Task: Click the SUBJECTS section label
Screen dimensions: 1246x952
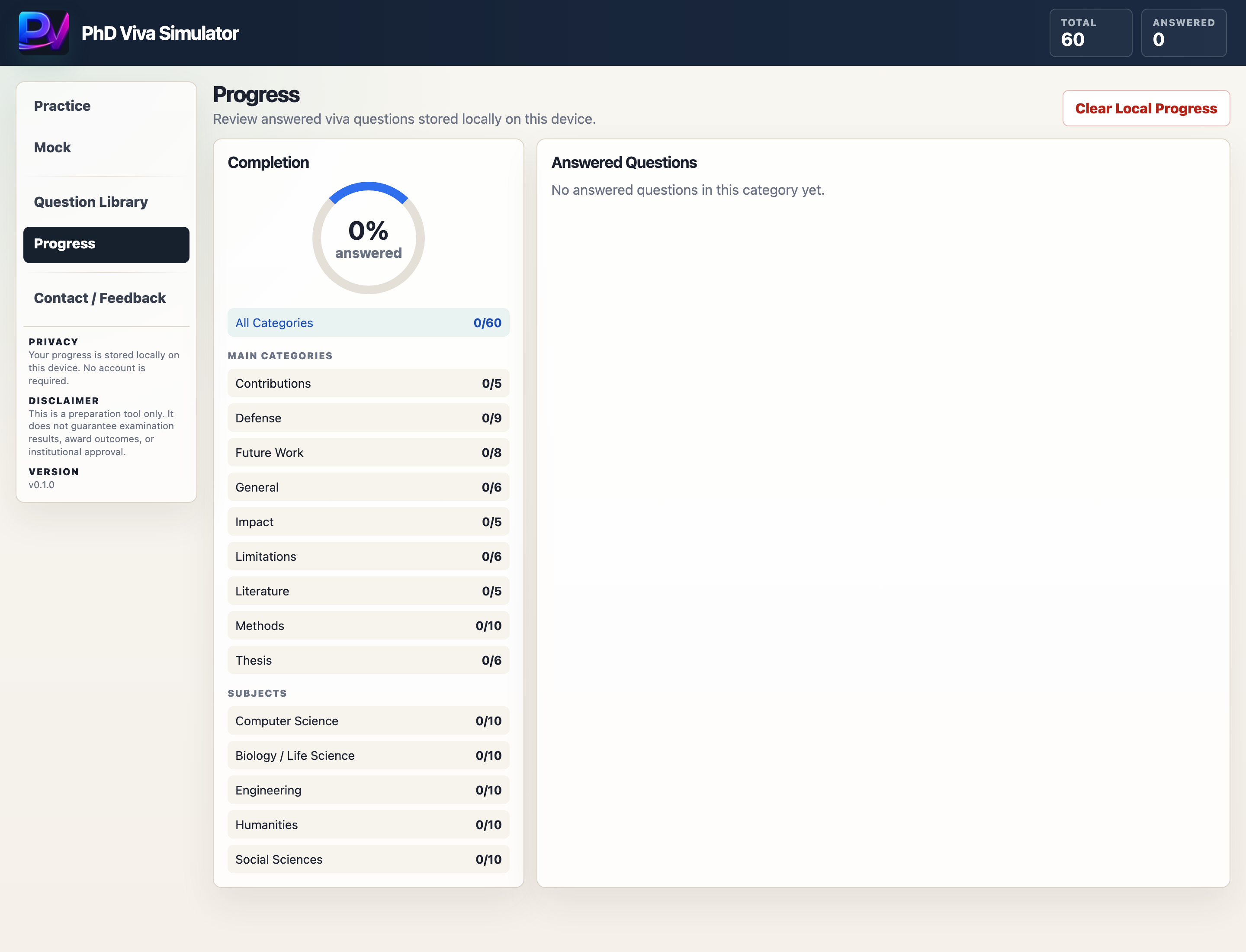Action: 257,693
